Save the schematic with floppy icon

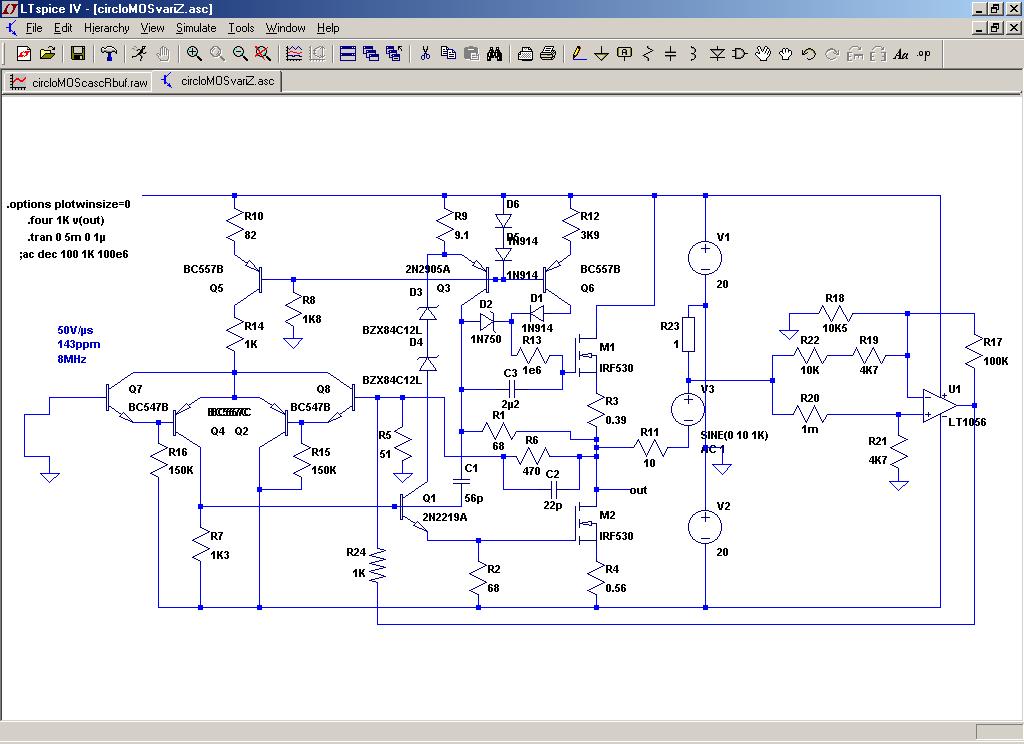(x=78, y=54)
